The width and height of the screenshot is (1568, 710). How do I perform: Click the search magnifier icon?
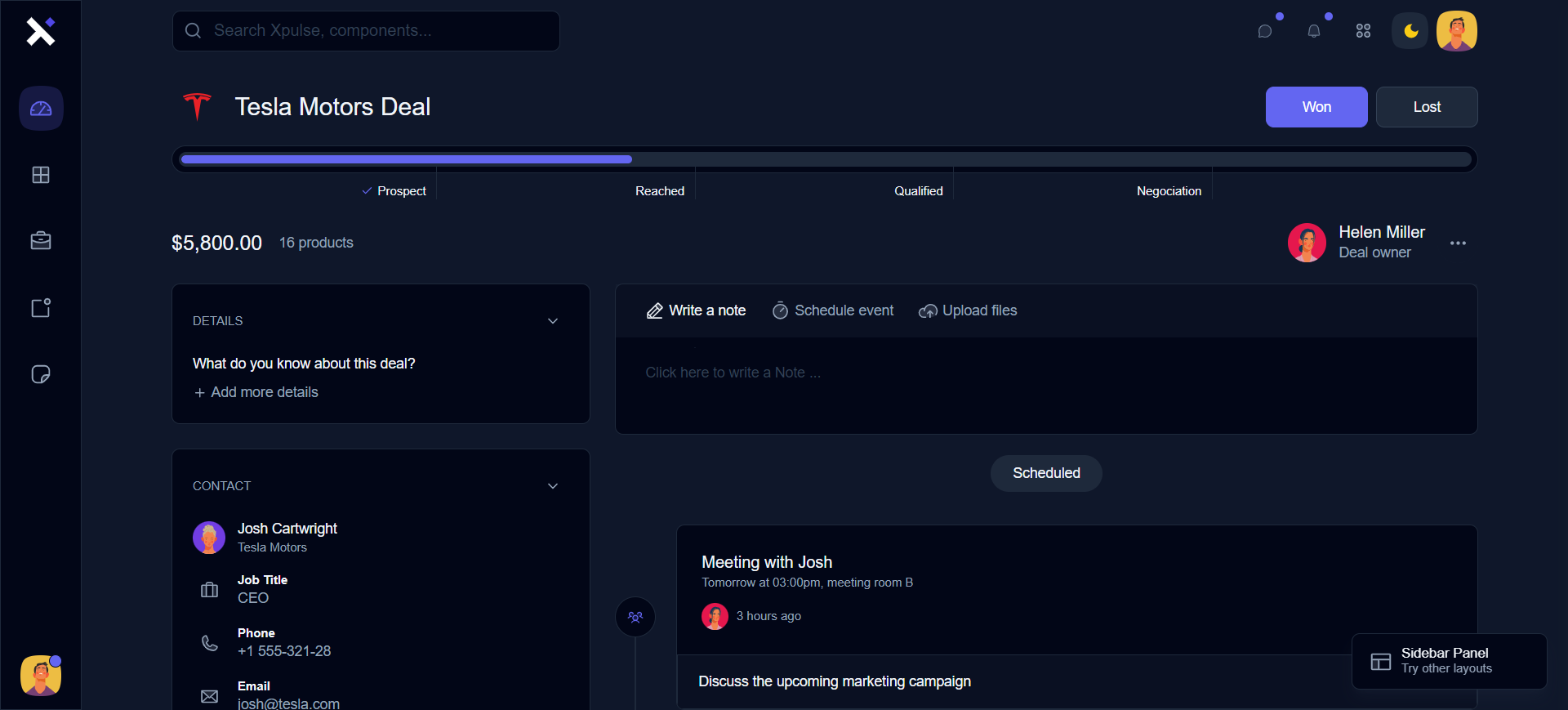[194, 31]
